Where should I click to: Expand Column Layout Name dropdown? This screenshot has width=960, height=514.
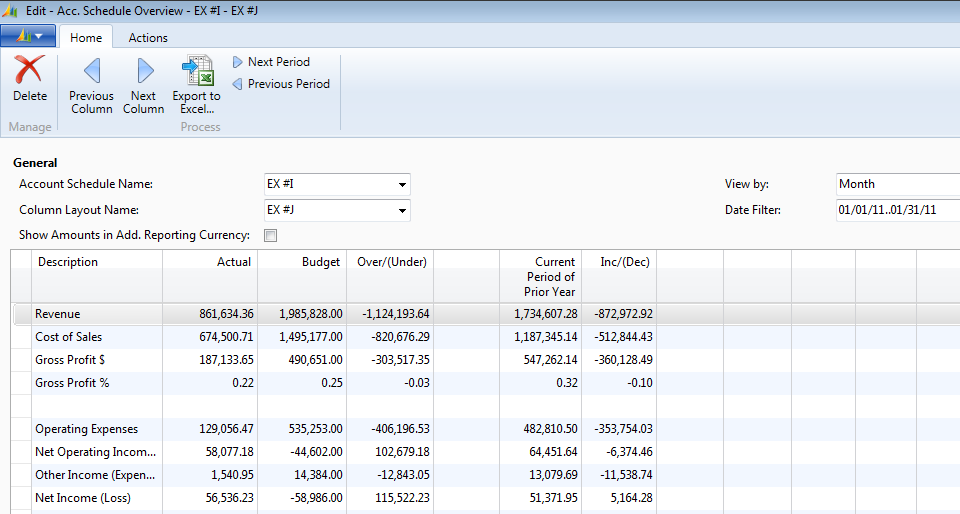click(402, 211)
